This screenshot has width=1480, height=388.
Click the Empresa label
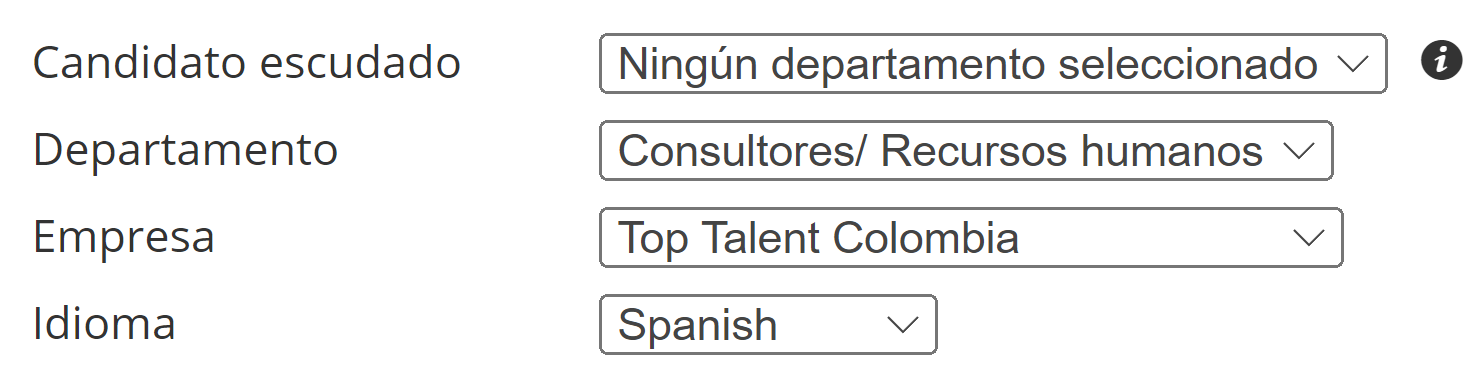coord(124,238)
